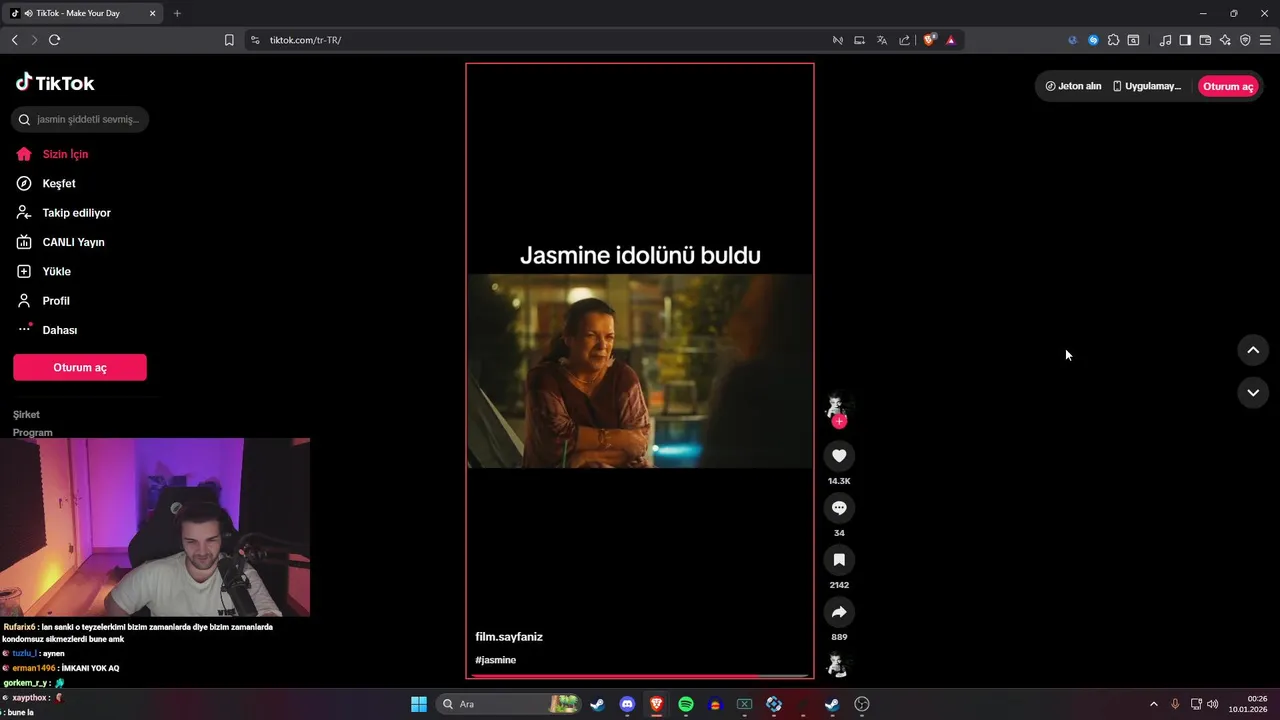The width and height of the screenshot is (1280, 720).
Task: Click the top-right Oturum aç button
Action: 1228,86
